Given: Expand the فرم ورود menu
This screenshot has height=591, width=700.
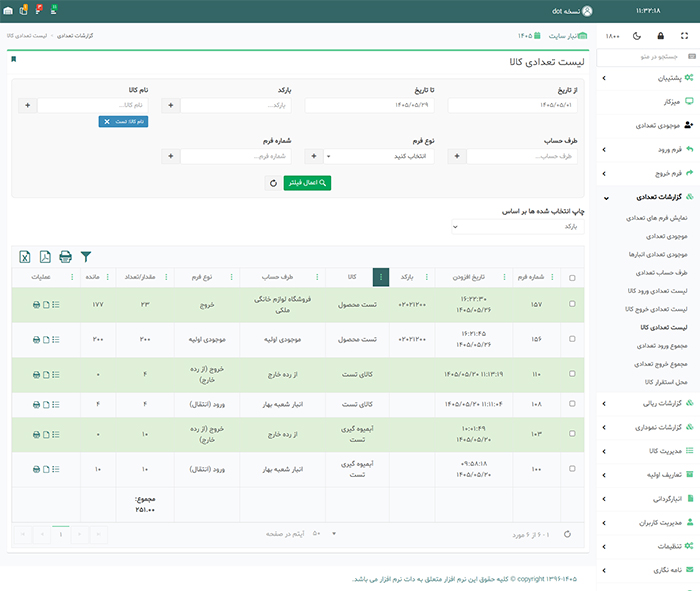Looking at the screenshot, I should (648, 150).
